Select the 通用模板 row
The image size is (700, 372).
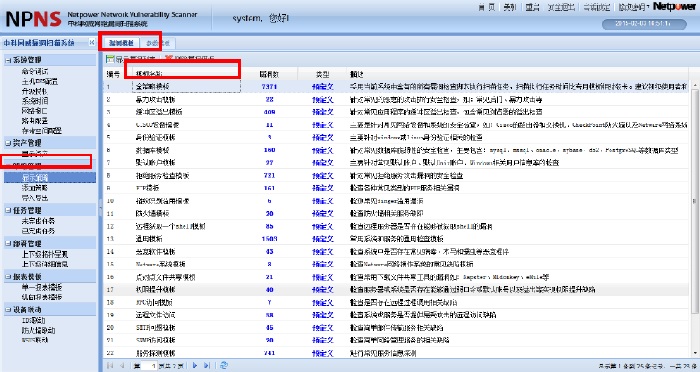(x=397, y=239)
